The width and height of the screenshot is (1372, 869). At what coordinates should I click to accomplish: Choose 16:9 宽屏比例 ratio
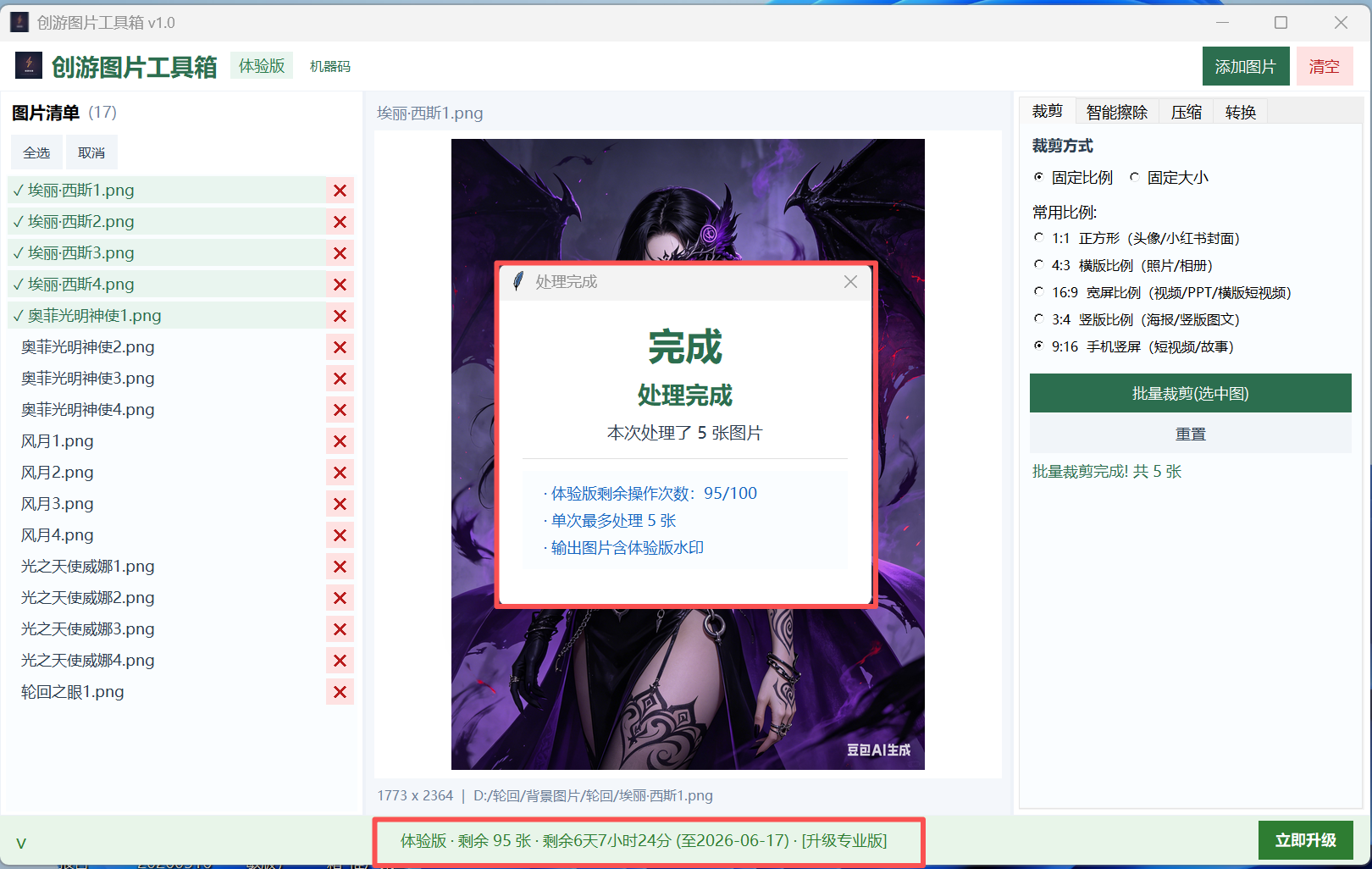pyautogui.click(x=1162, y=293)
